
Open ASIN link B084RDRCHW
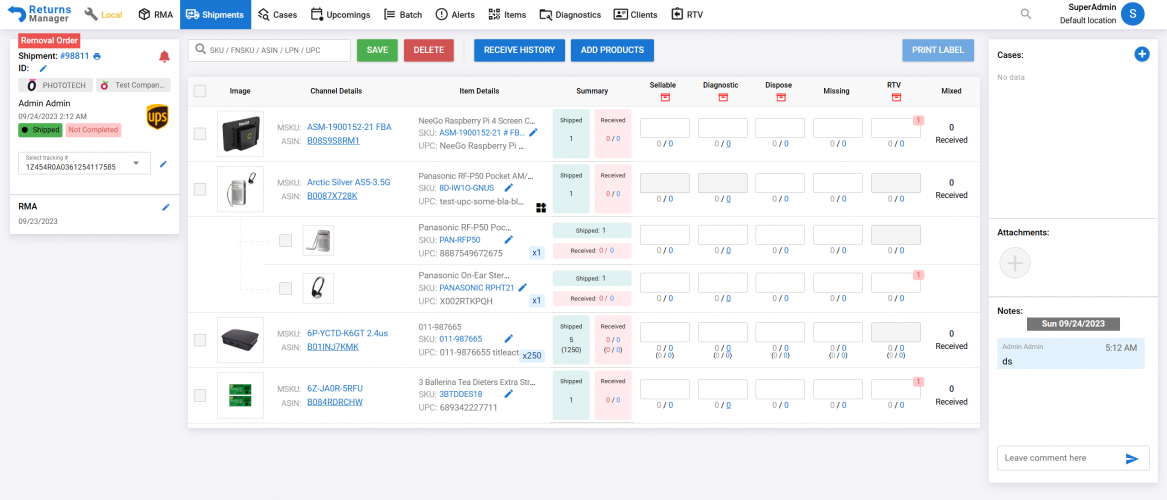pyautogui.click(x=335, y=402)
